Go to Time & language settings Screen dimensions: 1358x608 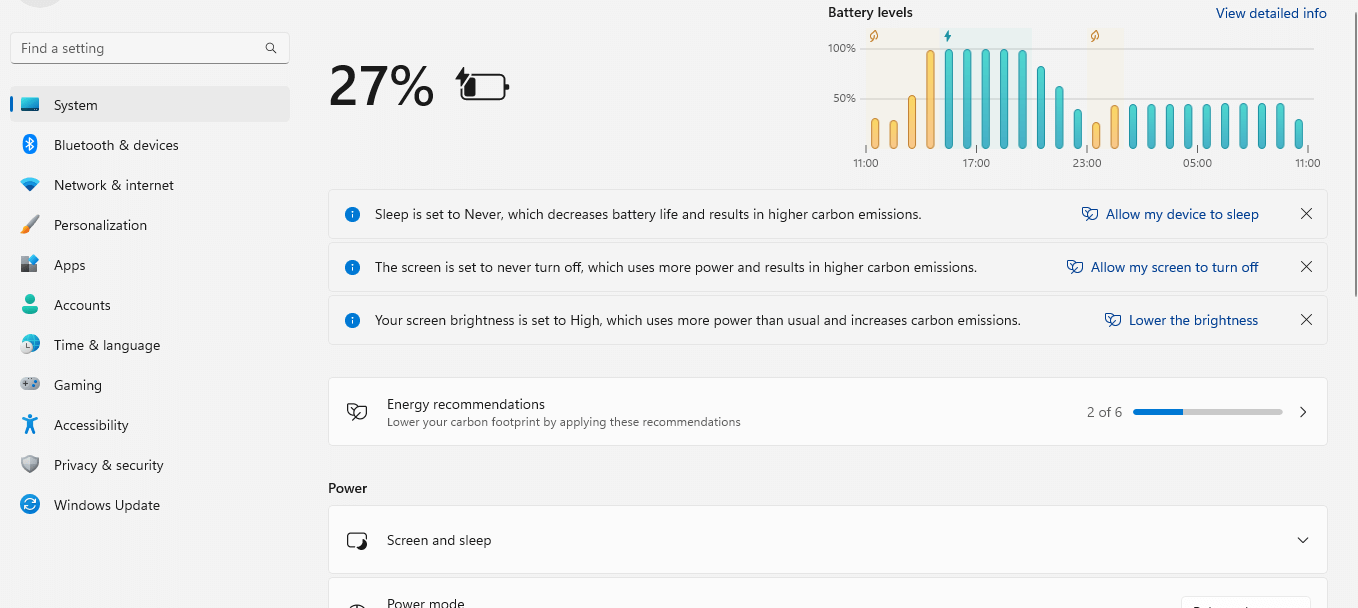[x=106, y=345]
